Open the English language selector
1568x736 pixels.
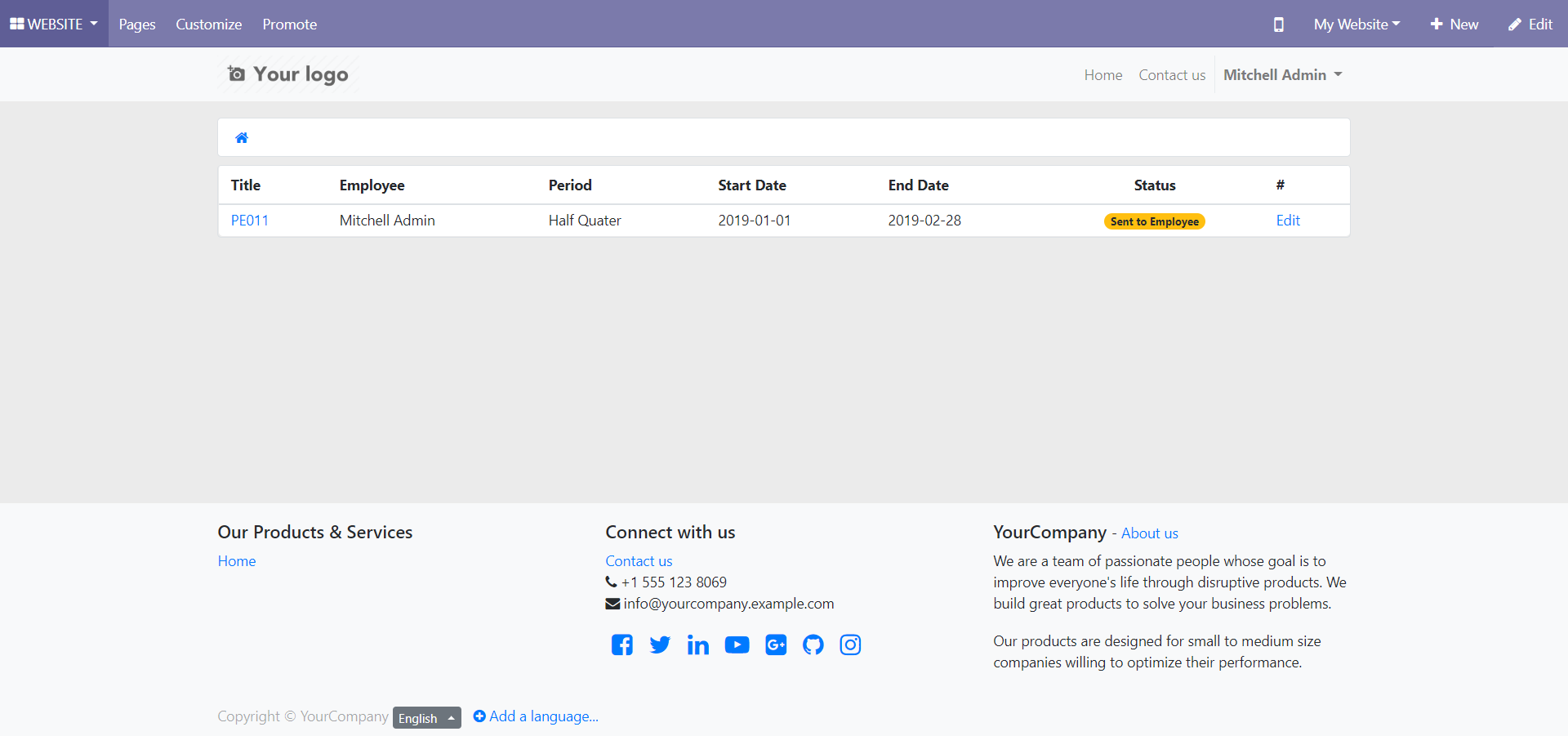coord(426,718)
